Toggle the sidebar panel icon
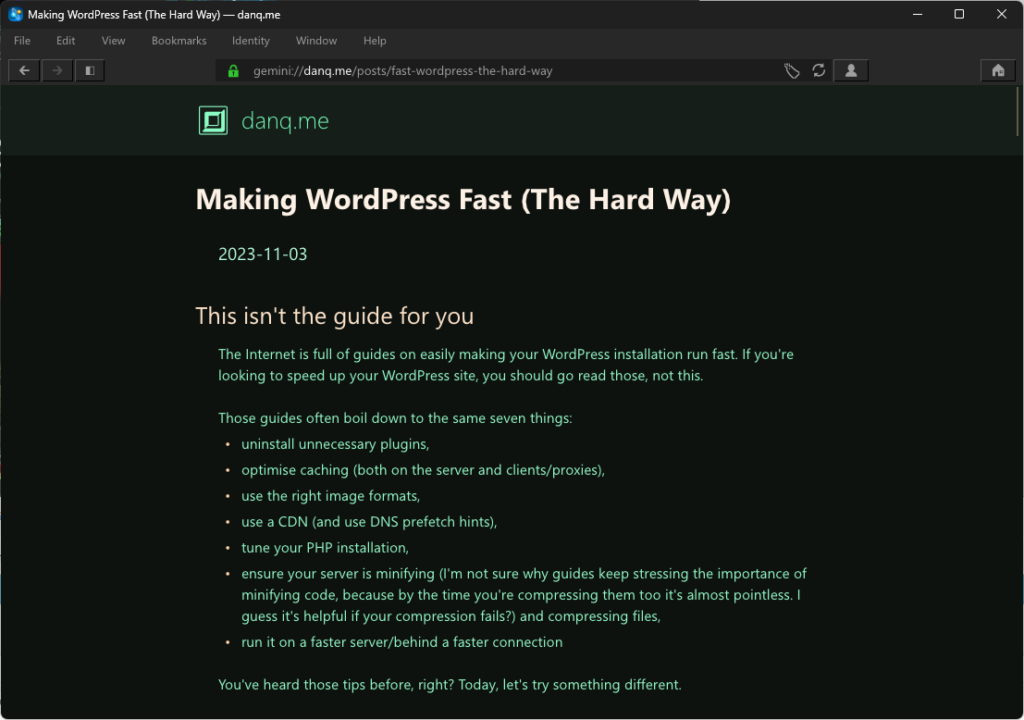The image size is (1024, 720). (89, 70)
